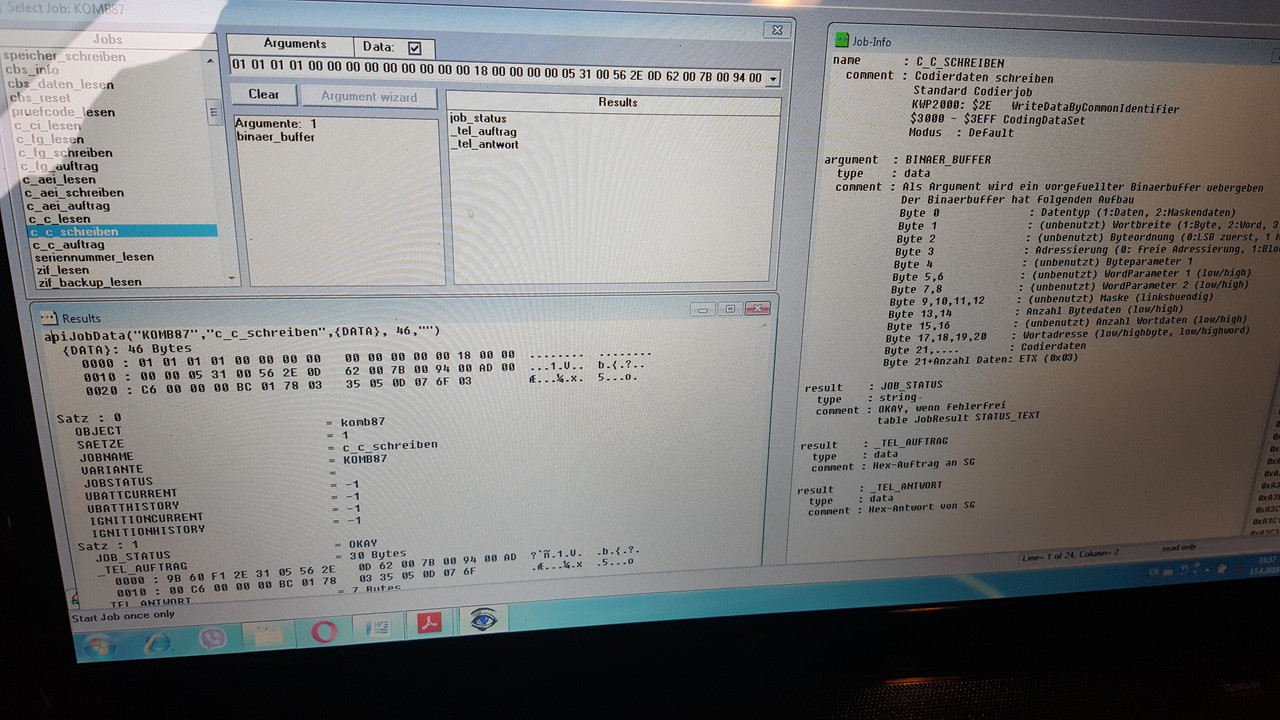This screenshot has height=720, width=1280.
Task: Click the JOBNAME row in Results output
Action: click(108, 456)
